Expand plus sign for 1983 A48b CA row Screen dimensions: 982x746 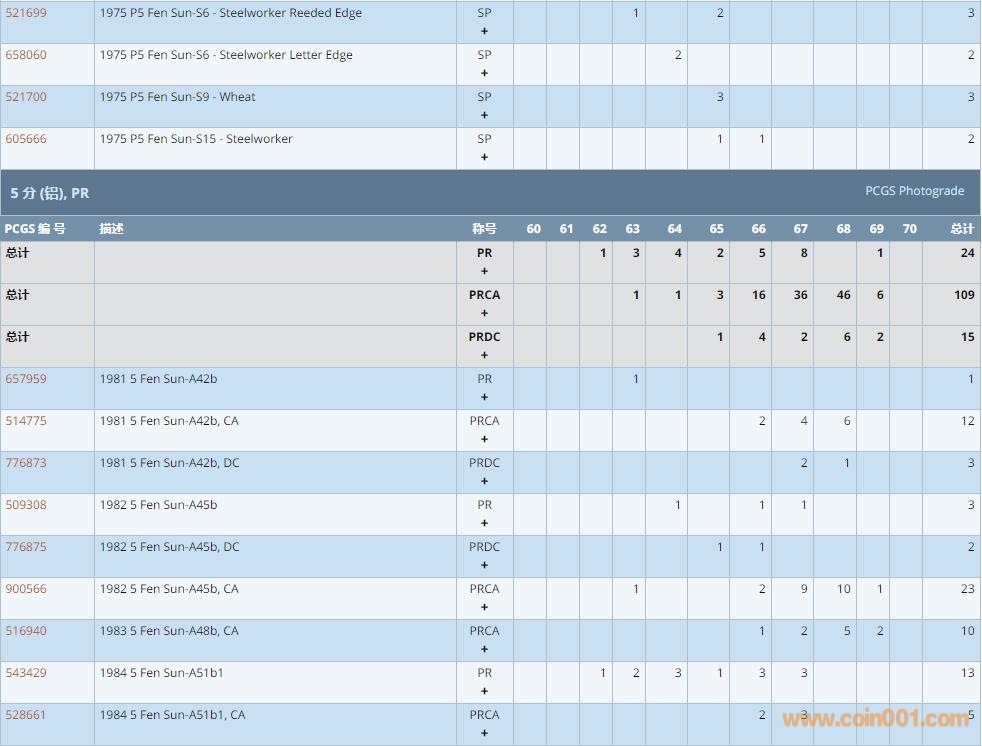click(485, 649)
